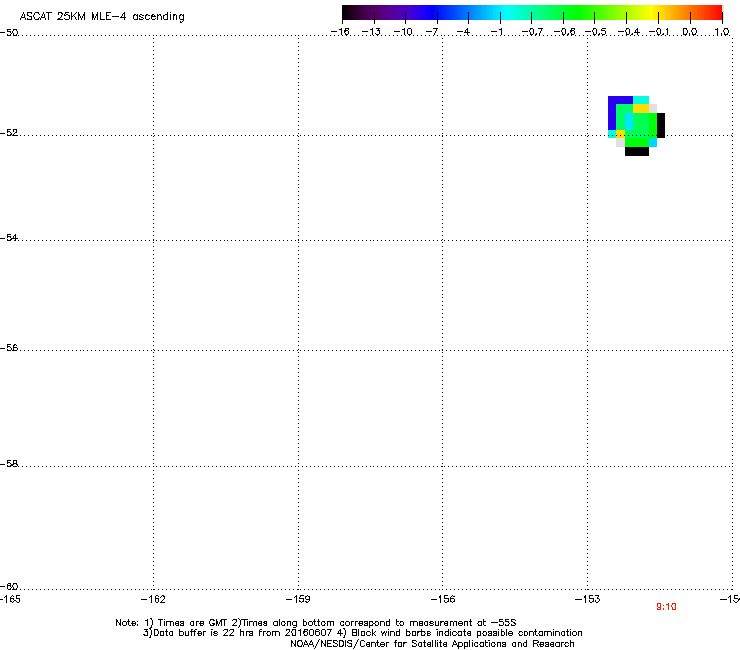
Task: Click the black end of the color bar
Action: pos(352,13)
